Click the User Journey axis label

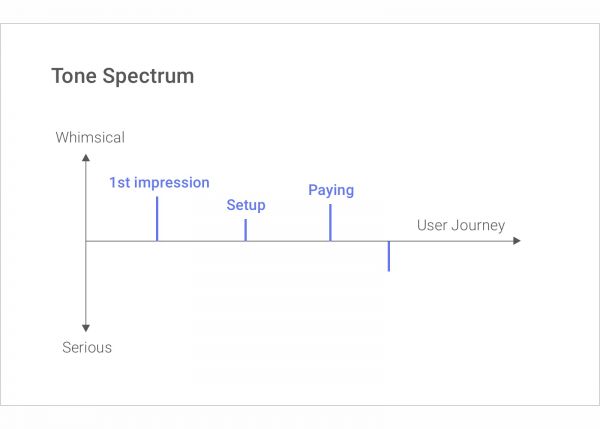click(x=461, y=225)
